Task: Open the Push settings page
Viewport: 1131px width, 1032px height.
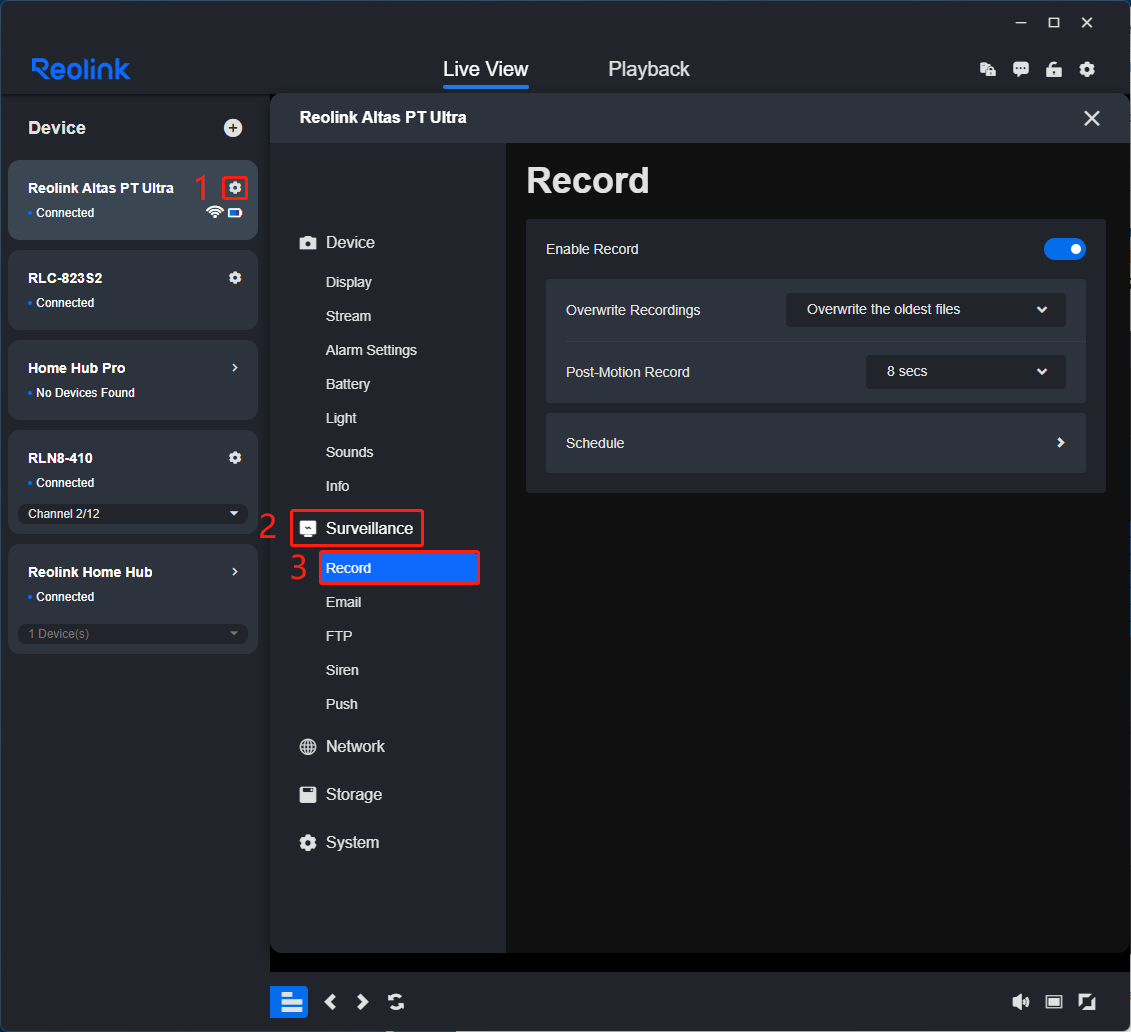Action: pos(341,704)
